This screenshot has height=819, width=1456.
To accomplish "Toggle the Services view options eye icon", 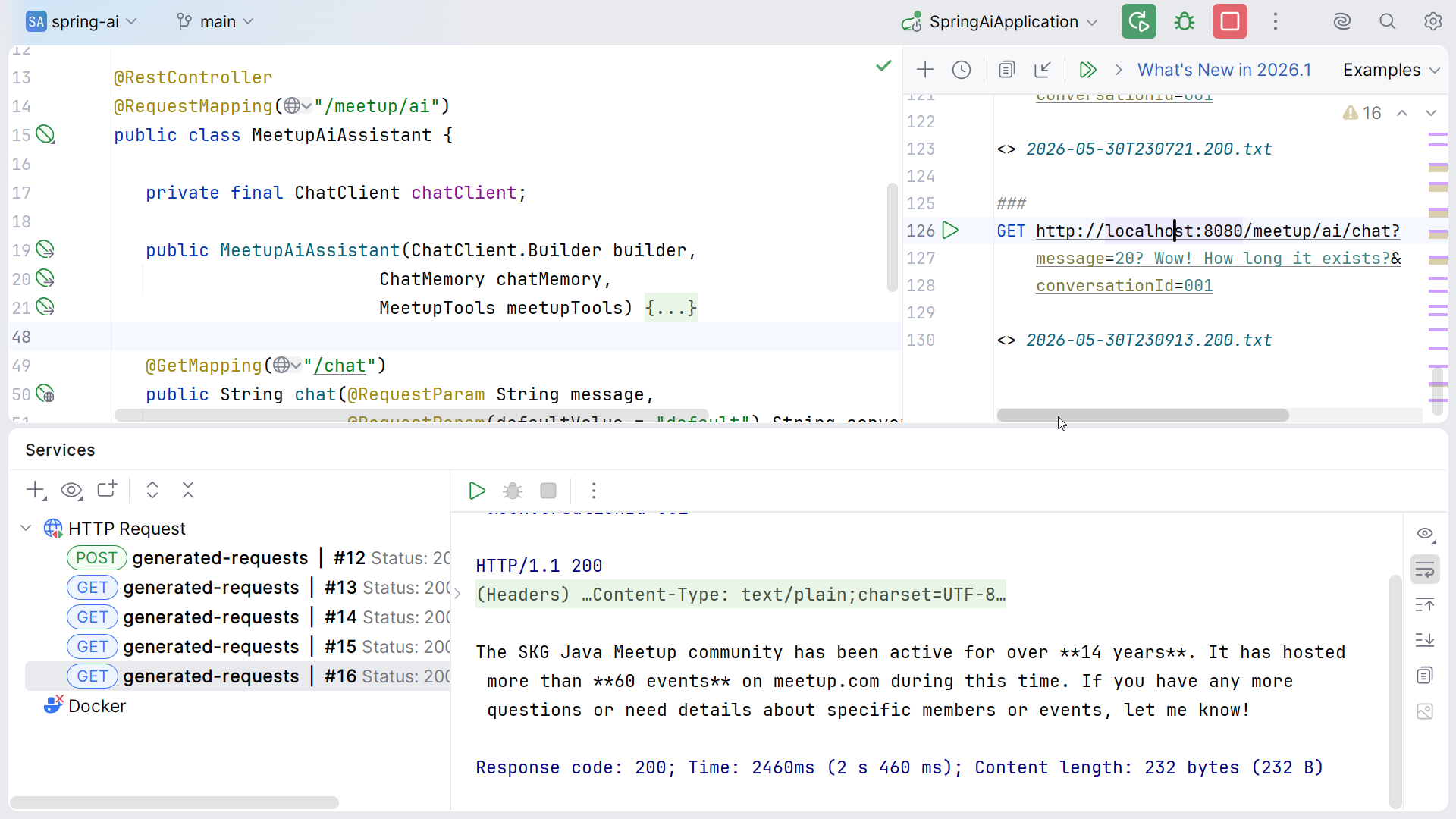I will [x=71, y=491].
